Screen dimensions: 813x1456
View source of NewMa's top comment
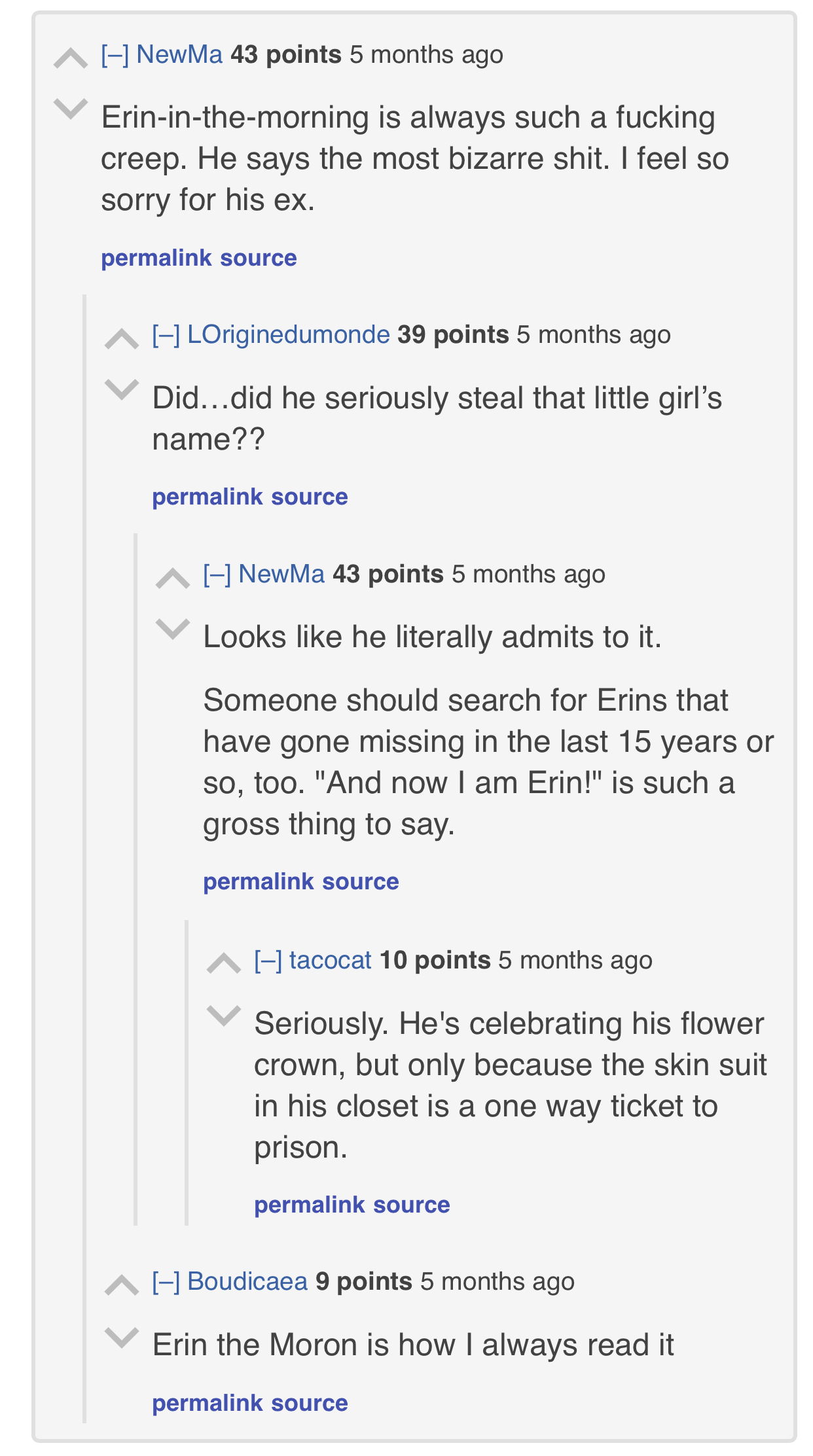259,258
